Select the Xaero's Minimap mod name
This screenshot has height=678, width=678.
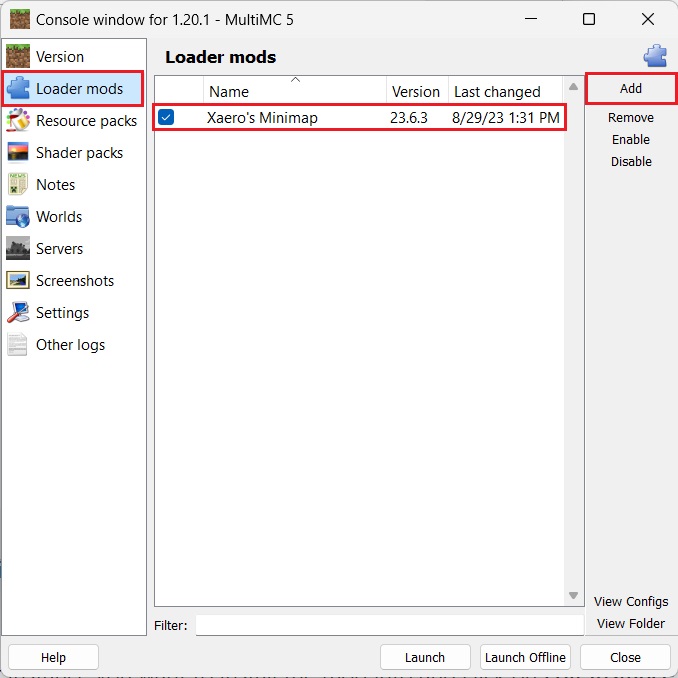(262, 118)
